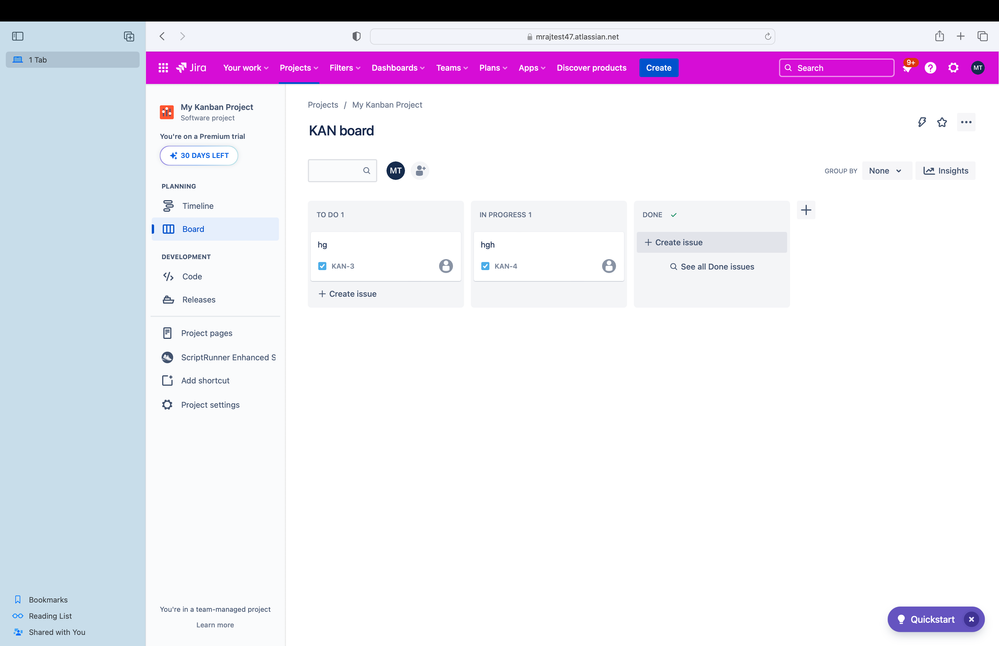
Task: Expand Teams dropdown menu
Action: [452, 68]
